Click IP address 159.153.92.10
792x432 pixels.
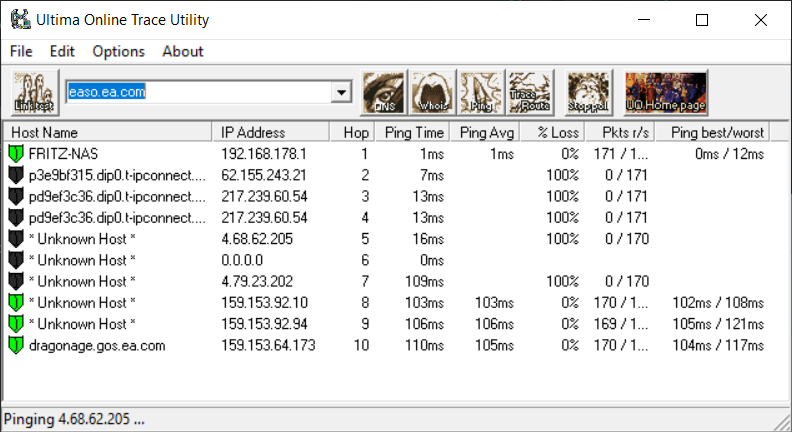click(x=264, y=302)
